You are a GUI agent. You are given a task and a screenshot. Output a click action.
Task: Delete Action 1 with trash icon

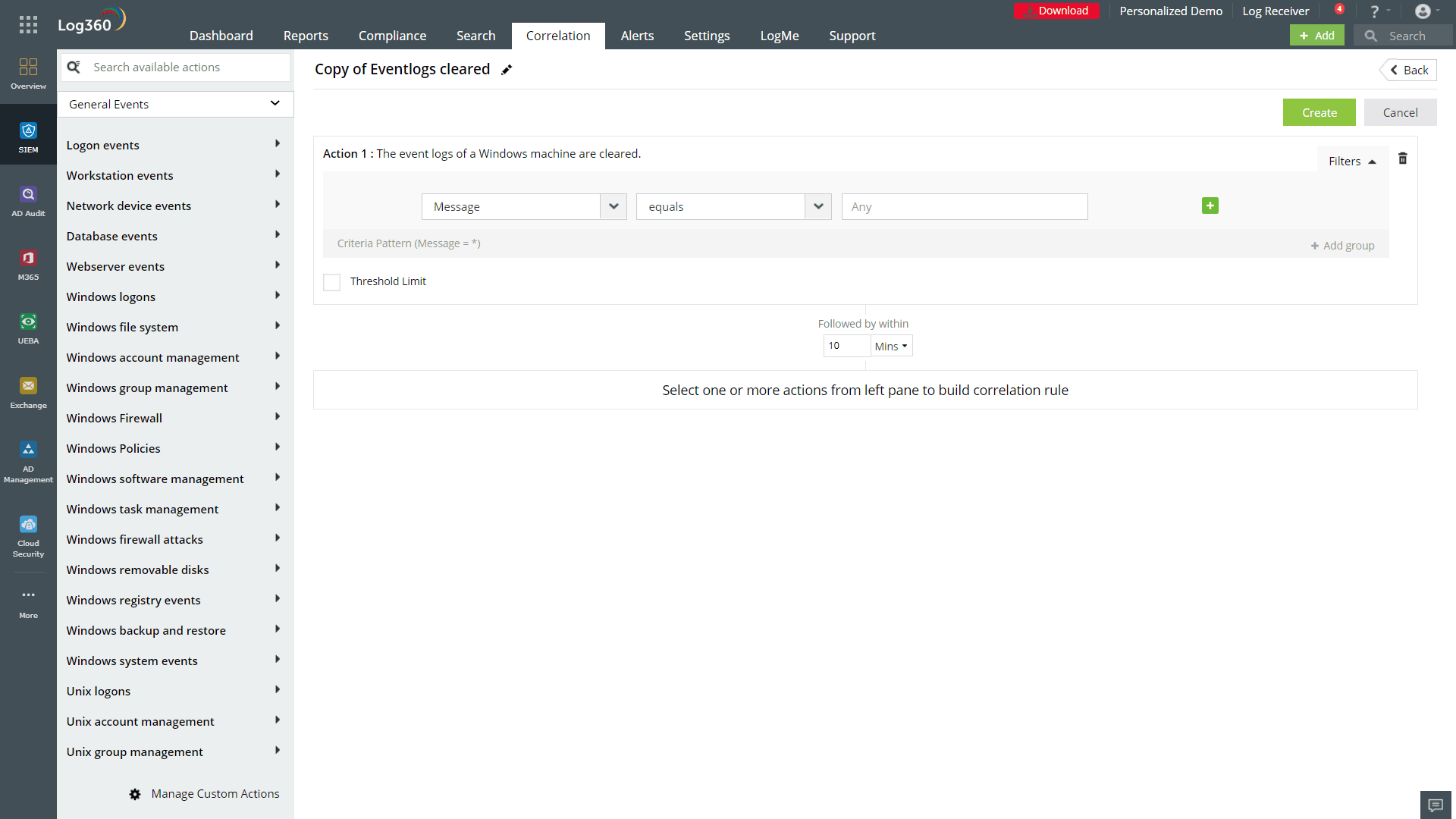coord(1402,158)
